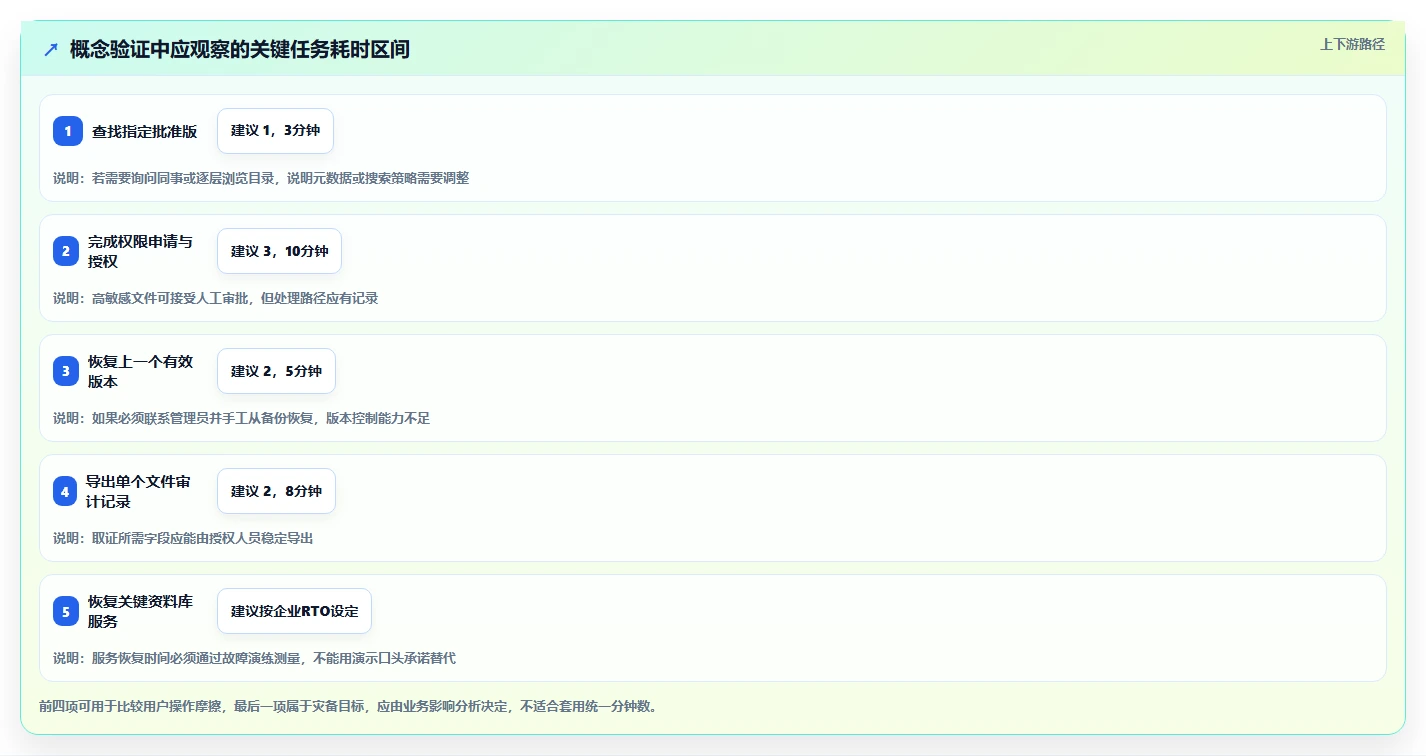Select the 查找指定批准版 task title
1426x756 pixels.
click(x=145, y=131)
